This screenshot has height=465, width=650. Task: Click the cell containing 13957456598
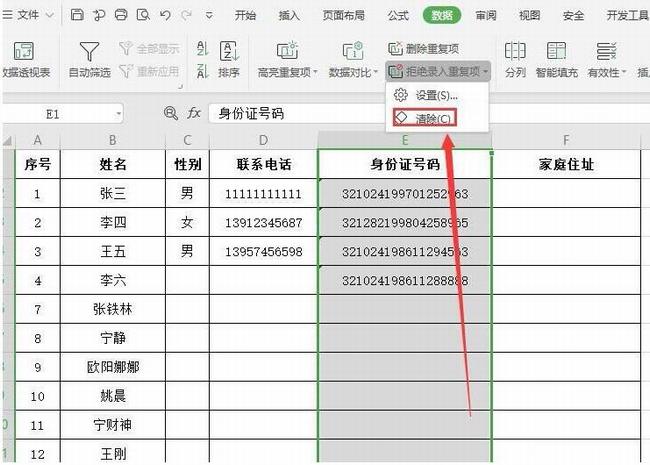coord(263,252)
